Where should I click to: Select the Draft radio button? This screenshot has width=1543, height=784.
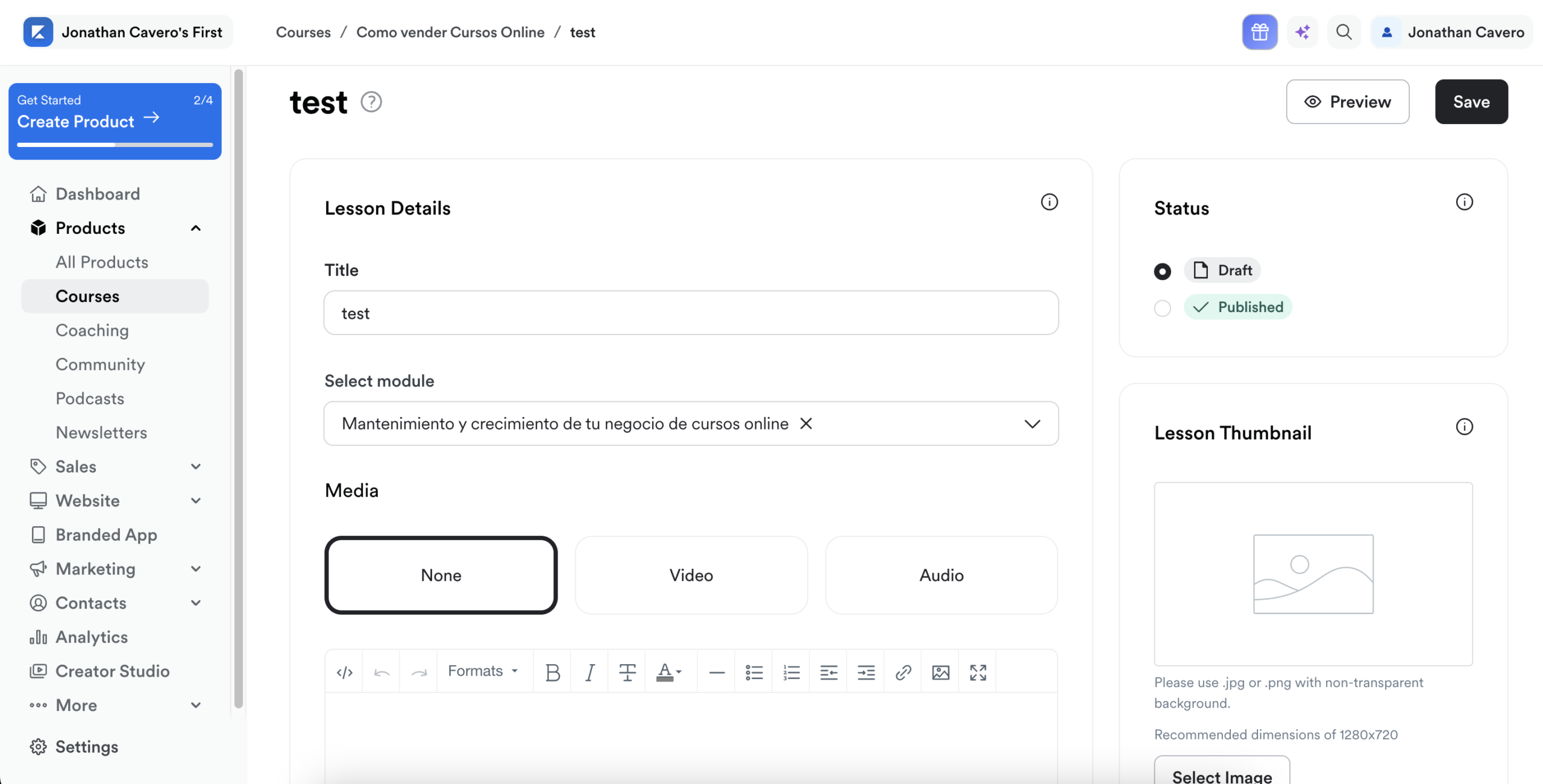(1162, 271)
